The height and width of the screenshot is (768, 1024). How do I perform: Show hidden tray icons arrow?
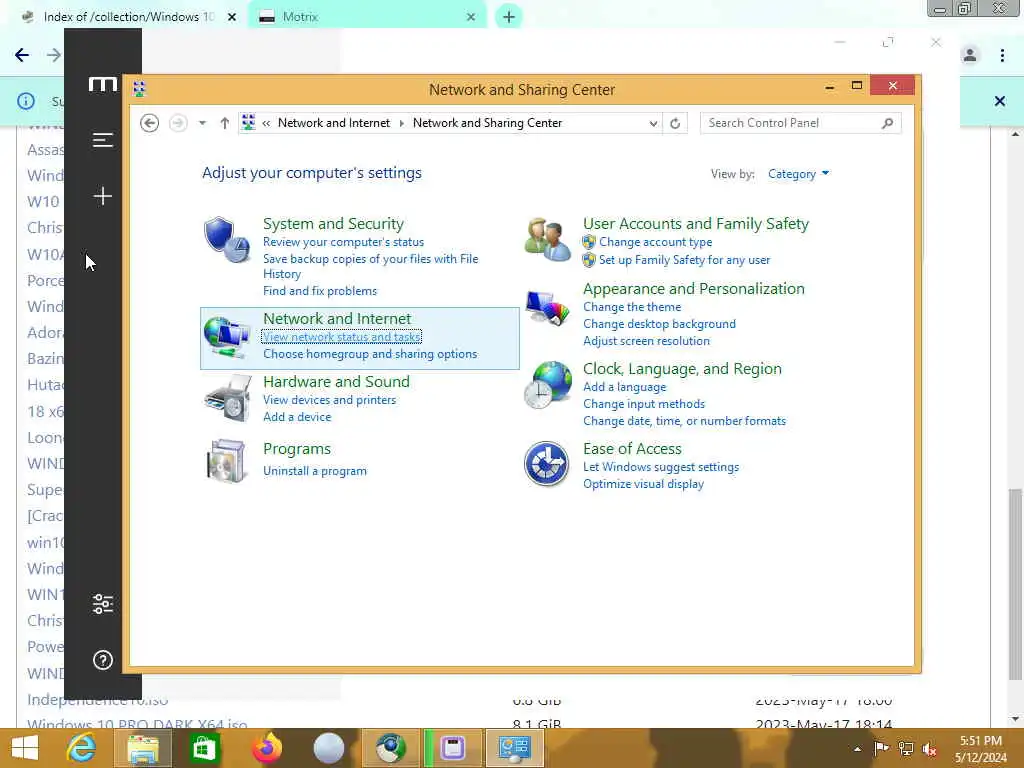click(x=857, y=749)
